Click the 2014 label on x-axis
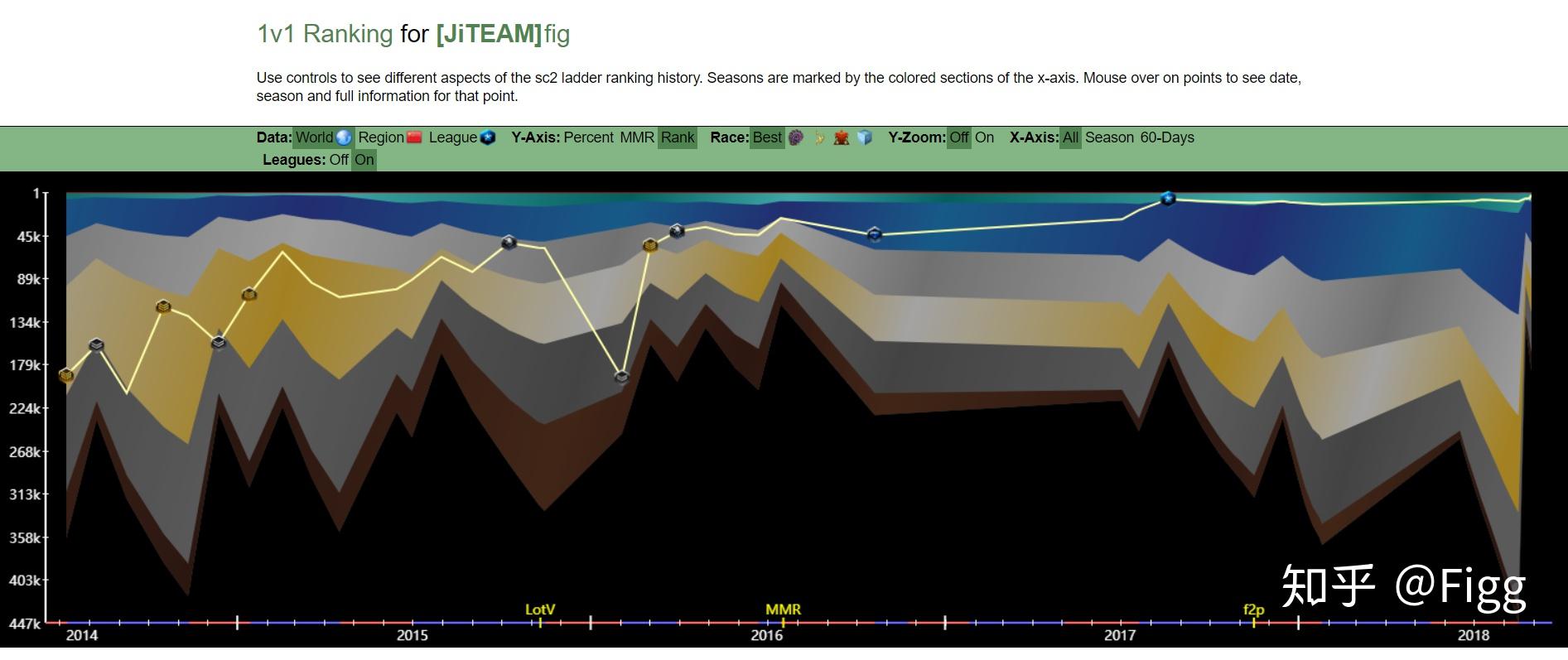 [x=81, y=635]
